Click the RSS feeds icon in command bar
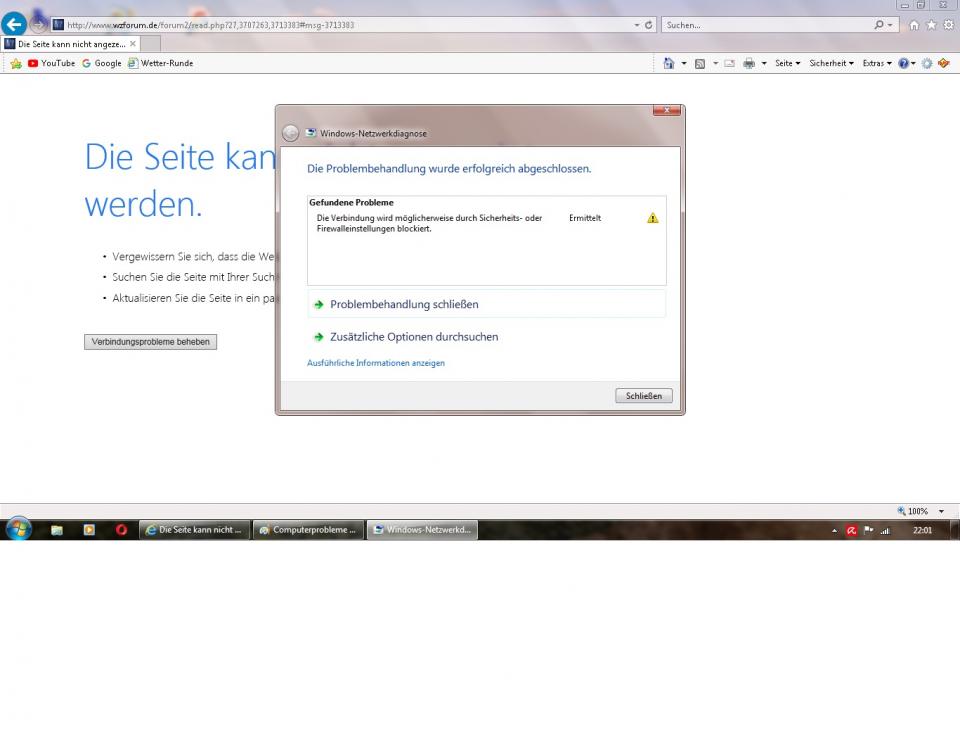Image resolution: width=960 pixels, height=750 pixels. [700, 63]
